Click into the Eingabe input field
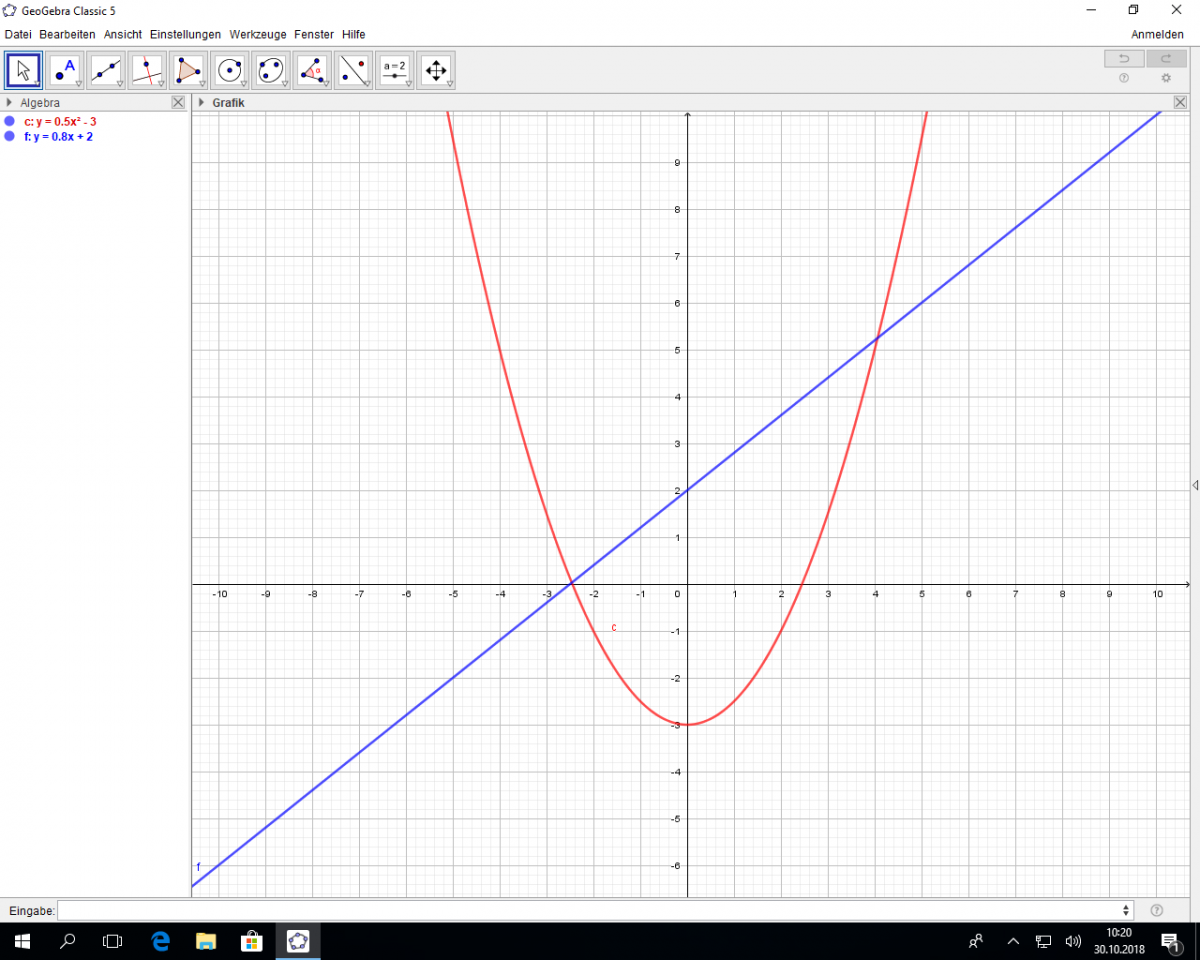The height and width of the screenshot is (960, 1200). click(x=590, y=910)
